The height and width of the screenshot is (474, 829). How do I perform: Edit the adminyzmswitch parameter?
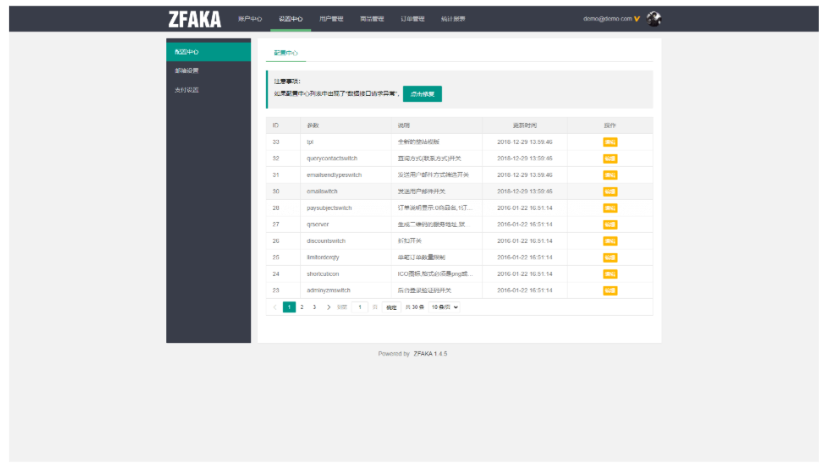click(x=609, y=290)
